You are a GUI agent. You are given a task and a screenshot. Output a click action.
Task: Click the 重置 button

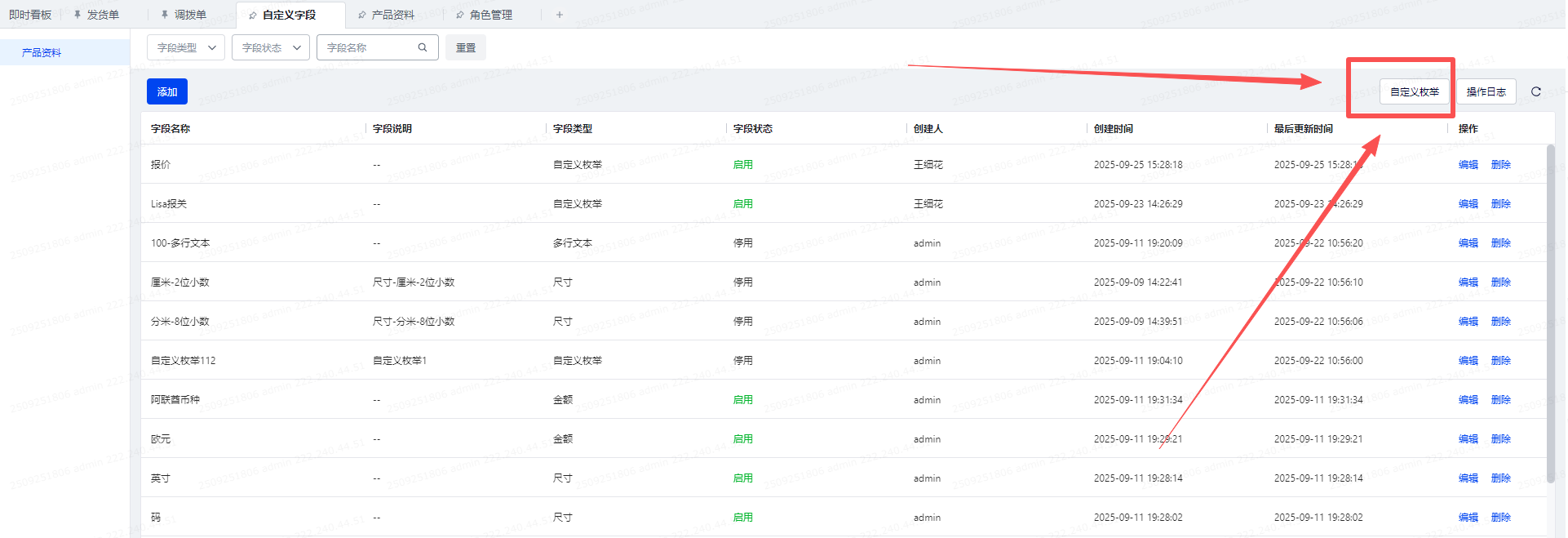(x=466, y=47)
